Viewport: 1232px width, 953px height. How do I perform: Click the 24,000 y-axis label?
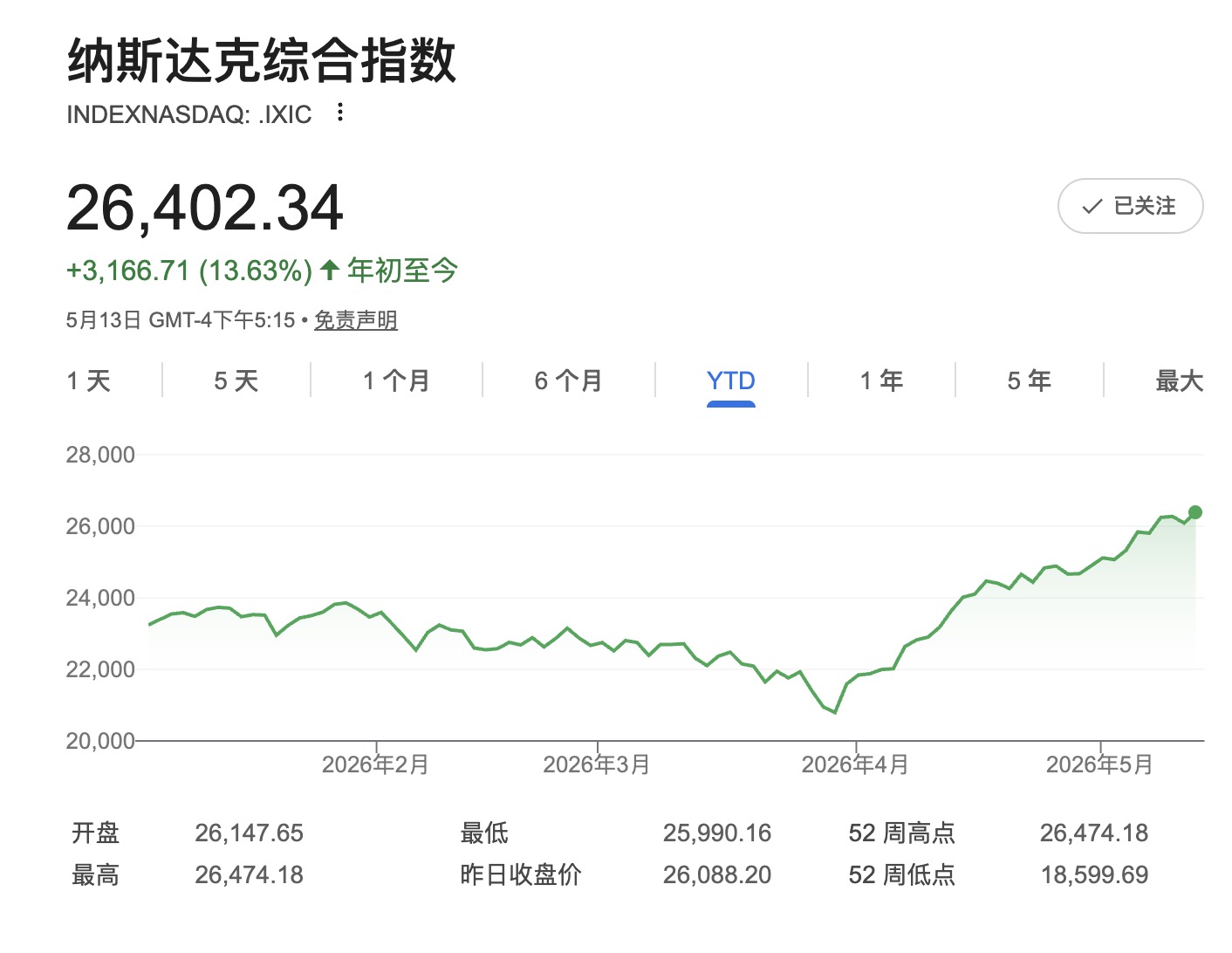coord(100,598)
